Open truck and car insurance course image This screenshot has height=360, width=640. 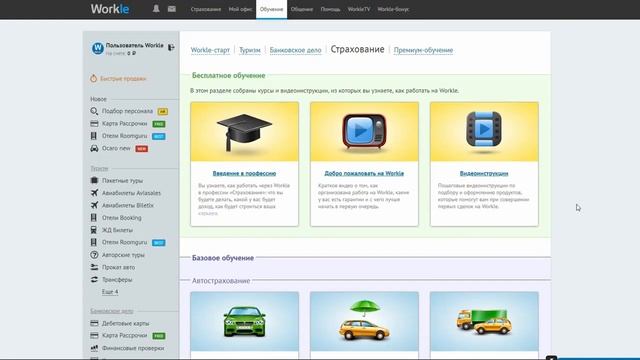click(x=484, y=321)
